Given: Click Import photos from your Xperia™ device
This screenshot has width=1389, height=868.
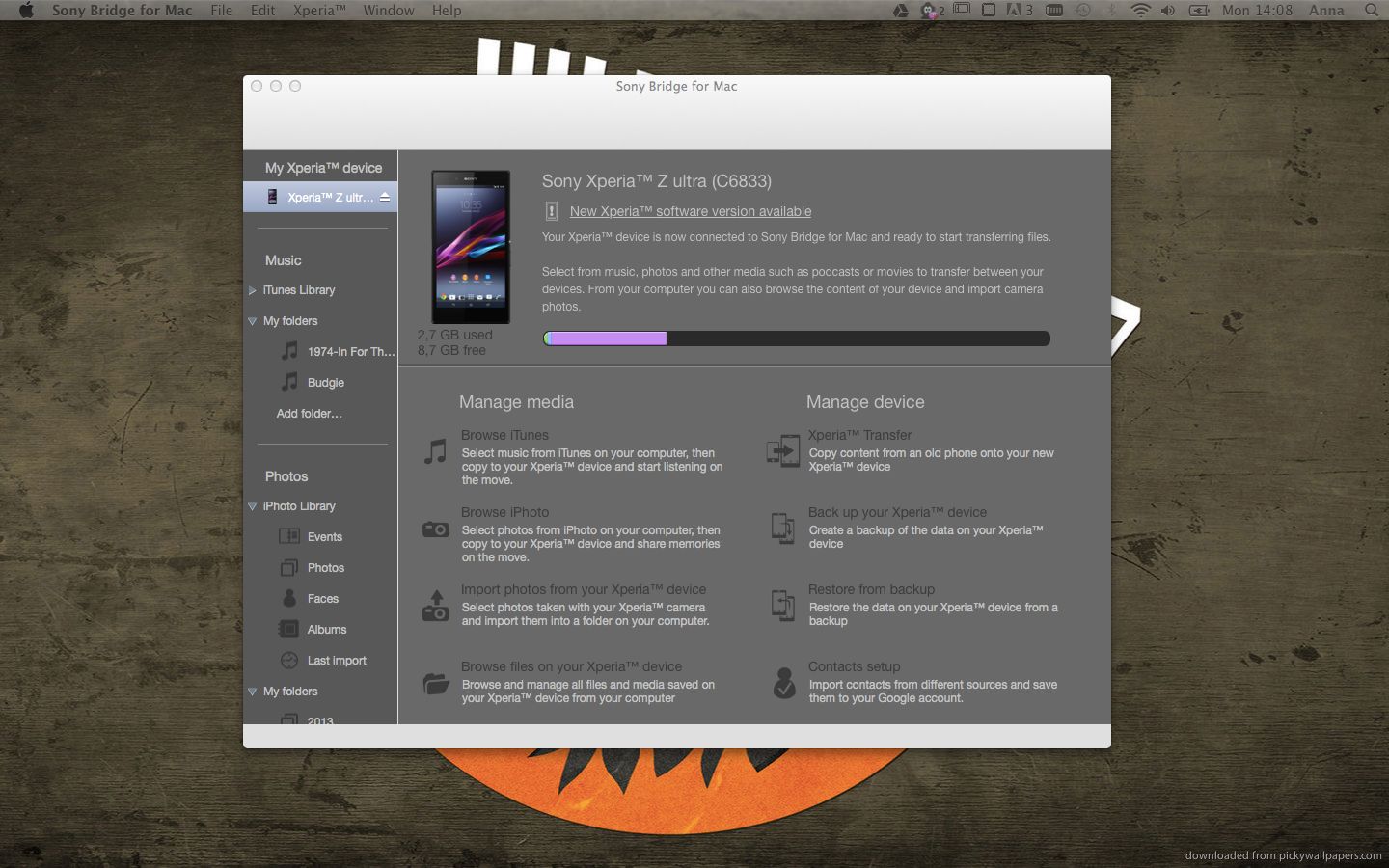Looking at the screenshot, I should pyautogui.click(x=584, y=589).
